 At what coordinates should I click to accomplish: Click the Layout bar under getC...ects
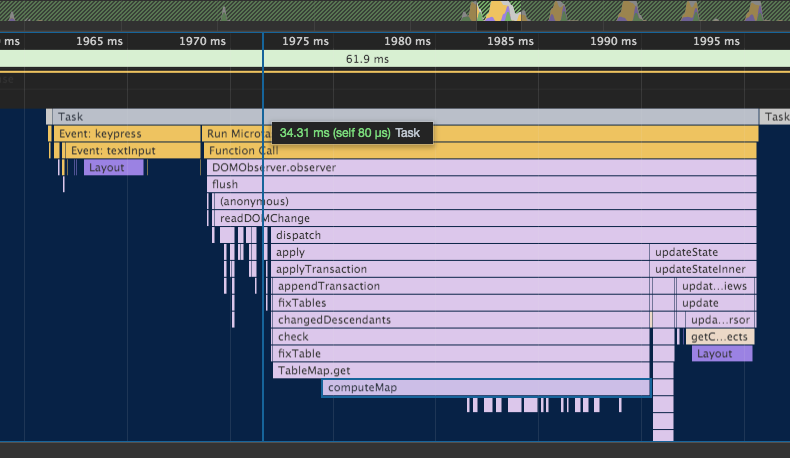722,354
